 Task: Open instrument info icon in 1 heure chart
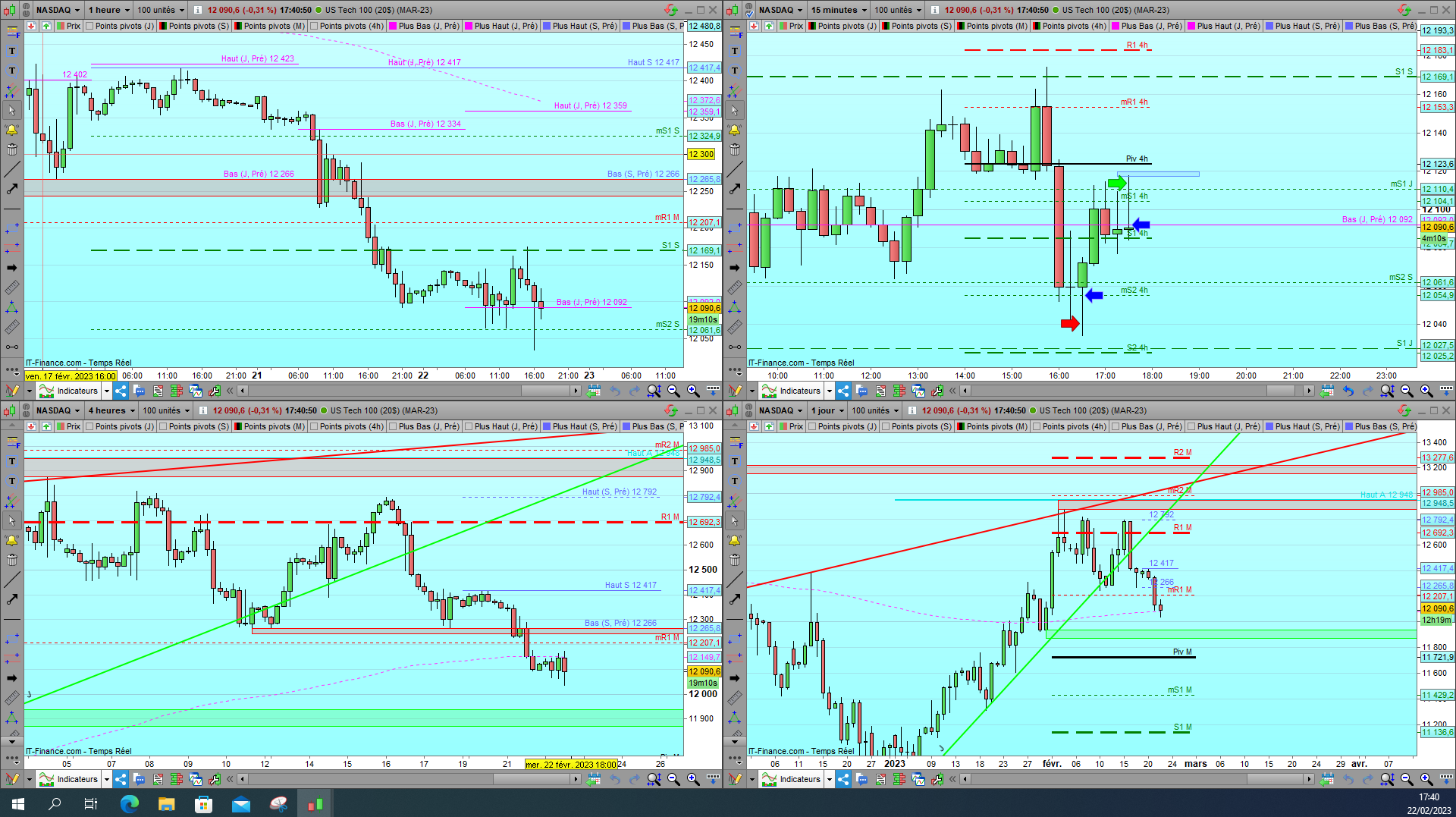(198, 10)
